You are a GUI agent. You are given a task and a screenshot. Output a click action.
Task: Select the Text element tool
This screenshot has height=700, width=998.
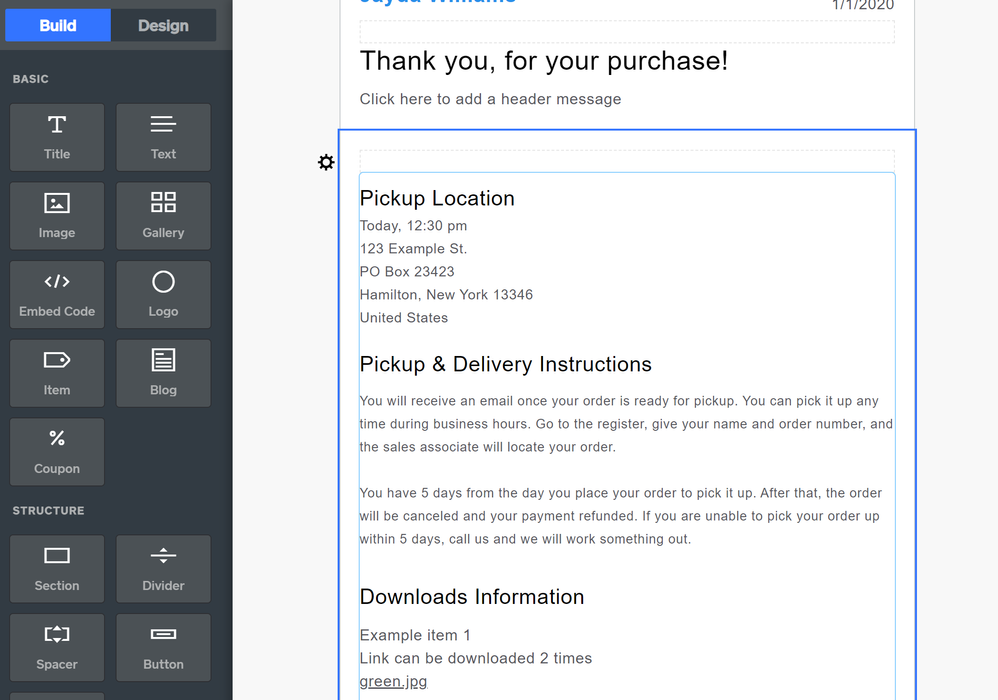tap(163, 137)
